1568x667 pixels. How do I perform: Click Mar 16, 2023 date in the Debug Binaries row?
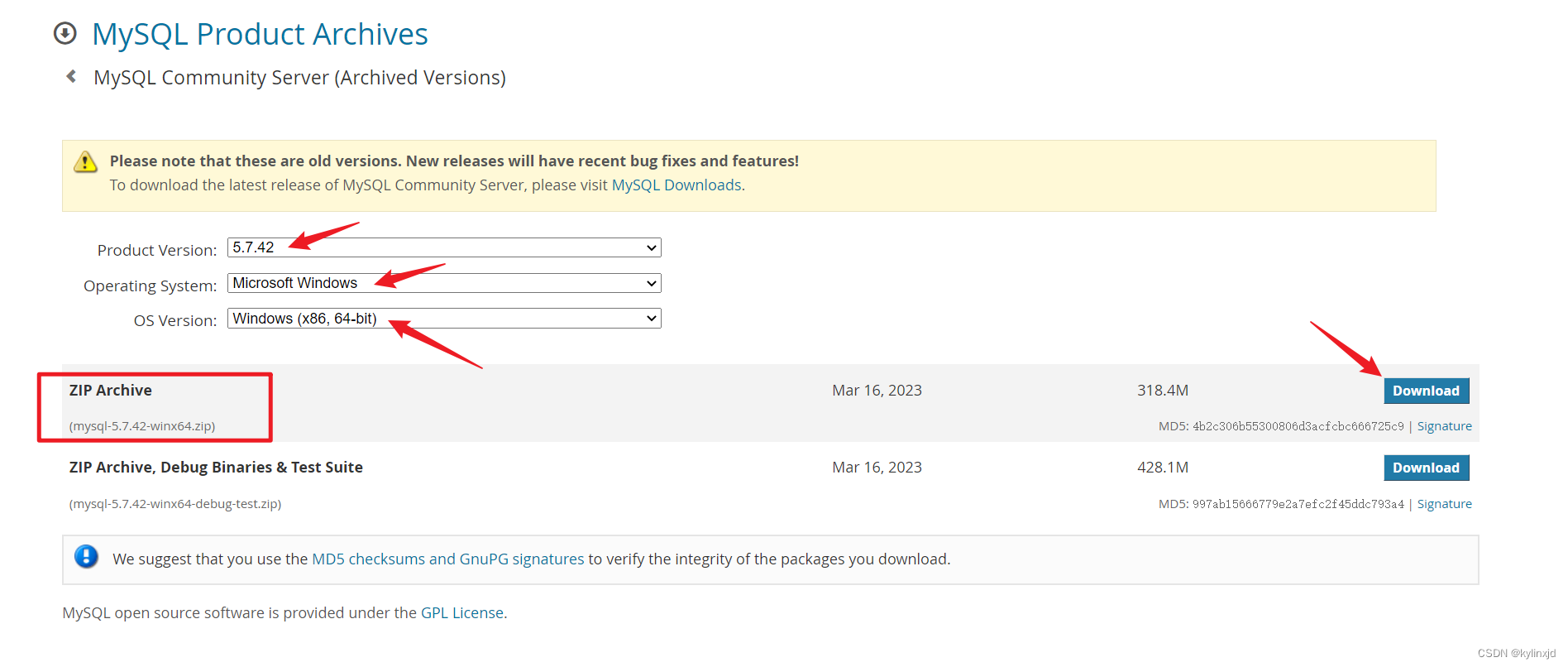[x=877, y=468]
